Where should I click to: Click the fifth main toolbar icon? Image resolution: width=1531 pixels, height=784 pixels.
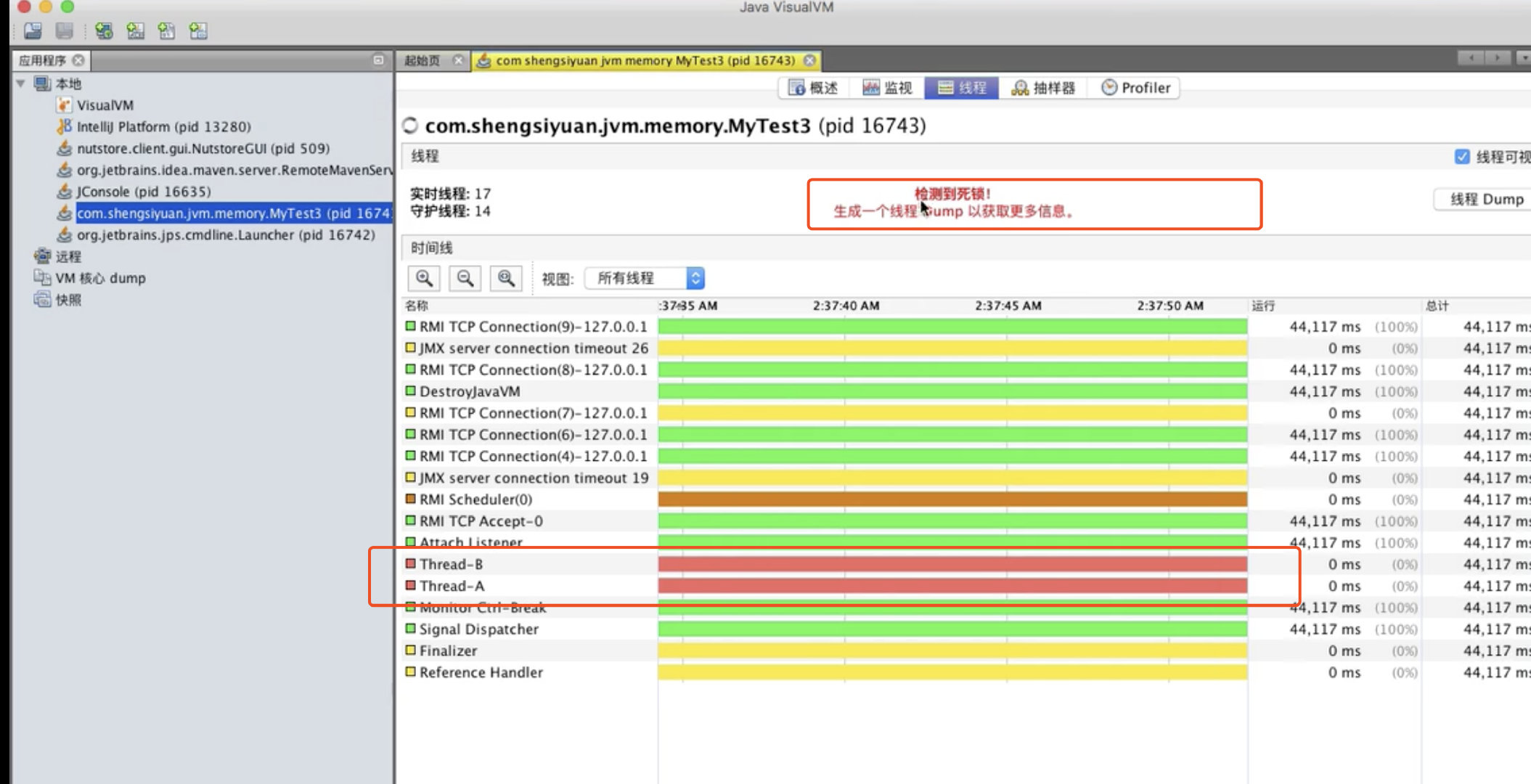[x=166, y=31]
